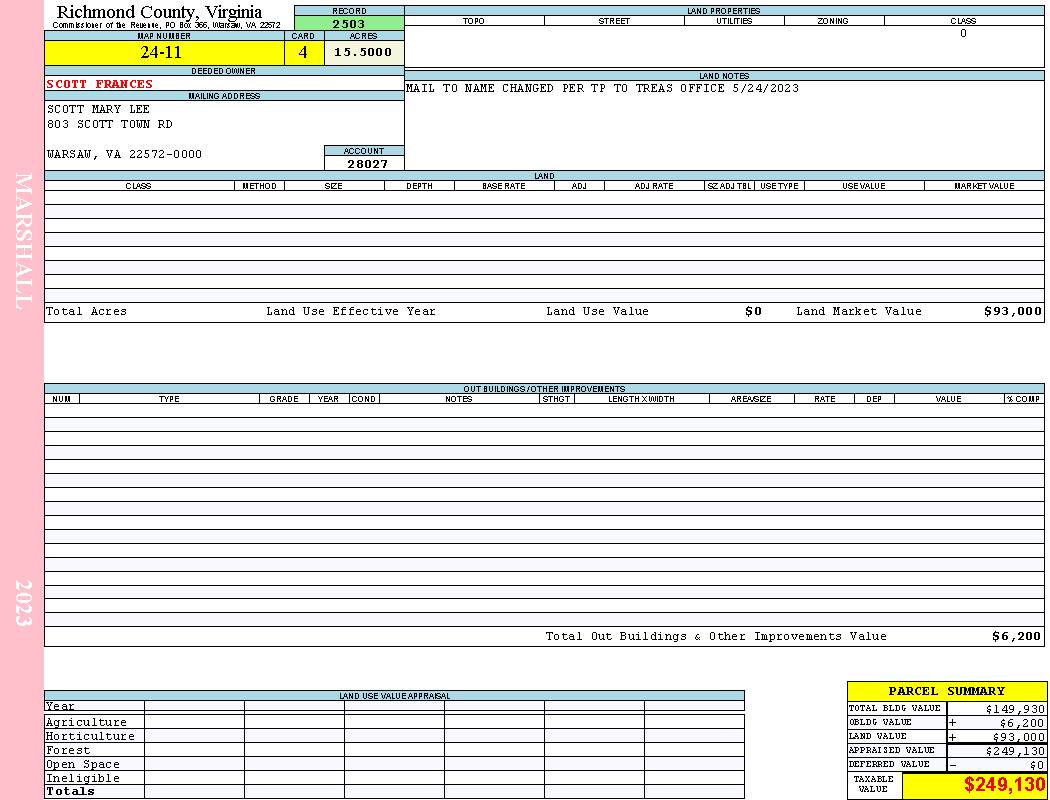
Task: Click the STREET column header
Action: 614,21
